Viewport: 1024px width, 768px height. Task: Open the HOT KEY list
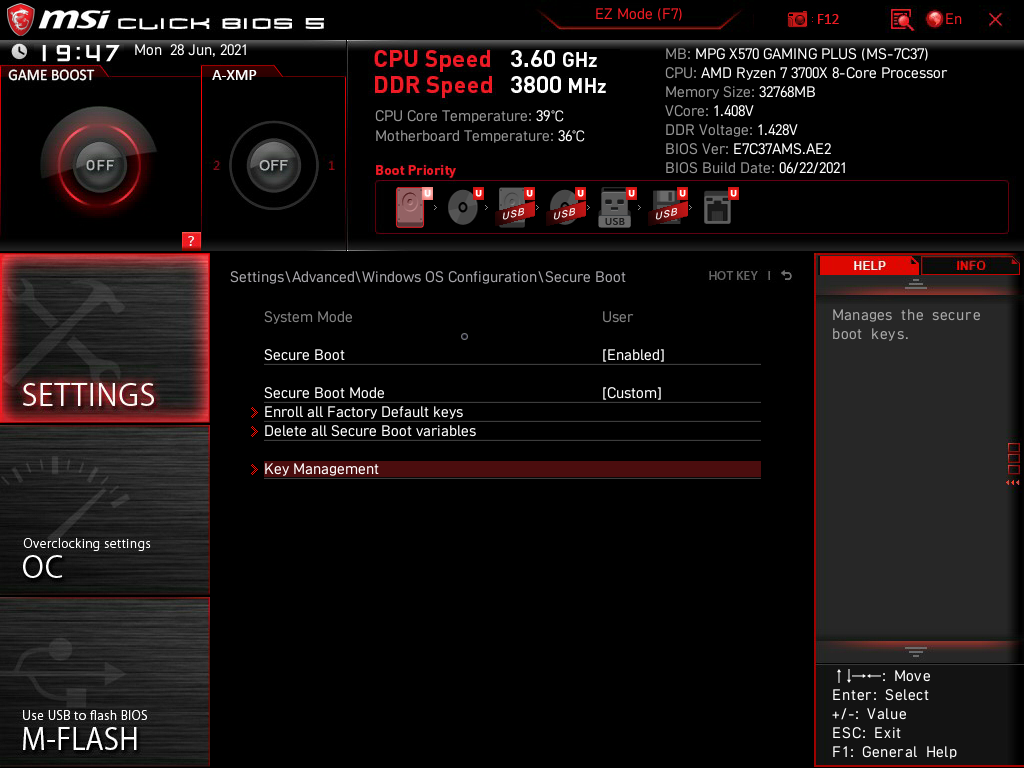pyautogui.click(x=733, y=276)
